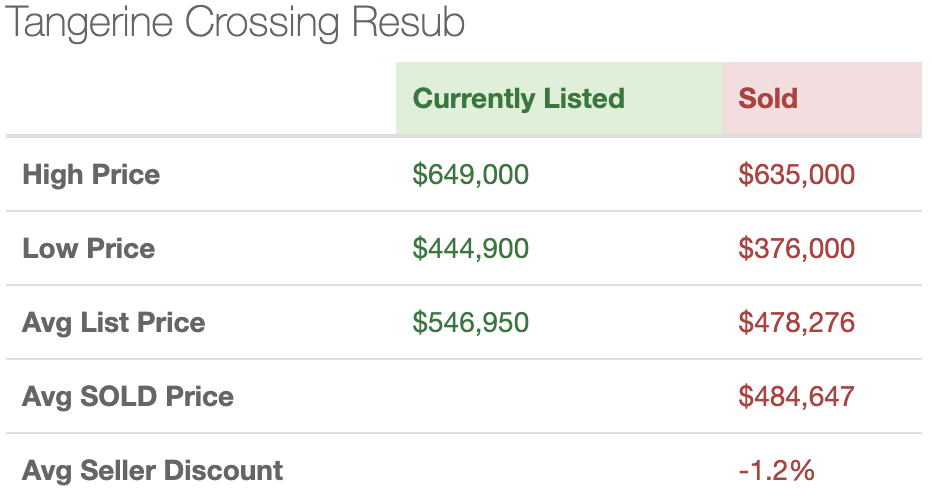The image size is (932, 498).
Task: Click the empty listed cell in Avg Seller Discount row
Action: click(559, 467)
